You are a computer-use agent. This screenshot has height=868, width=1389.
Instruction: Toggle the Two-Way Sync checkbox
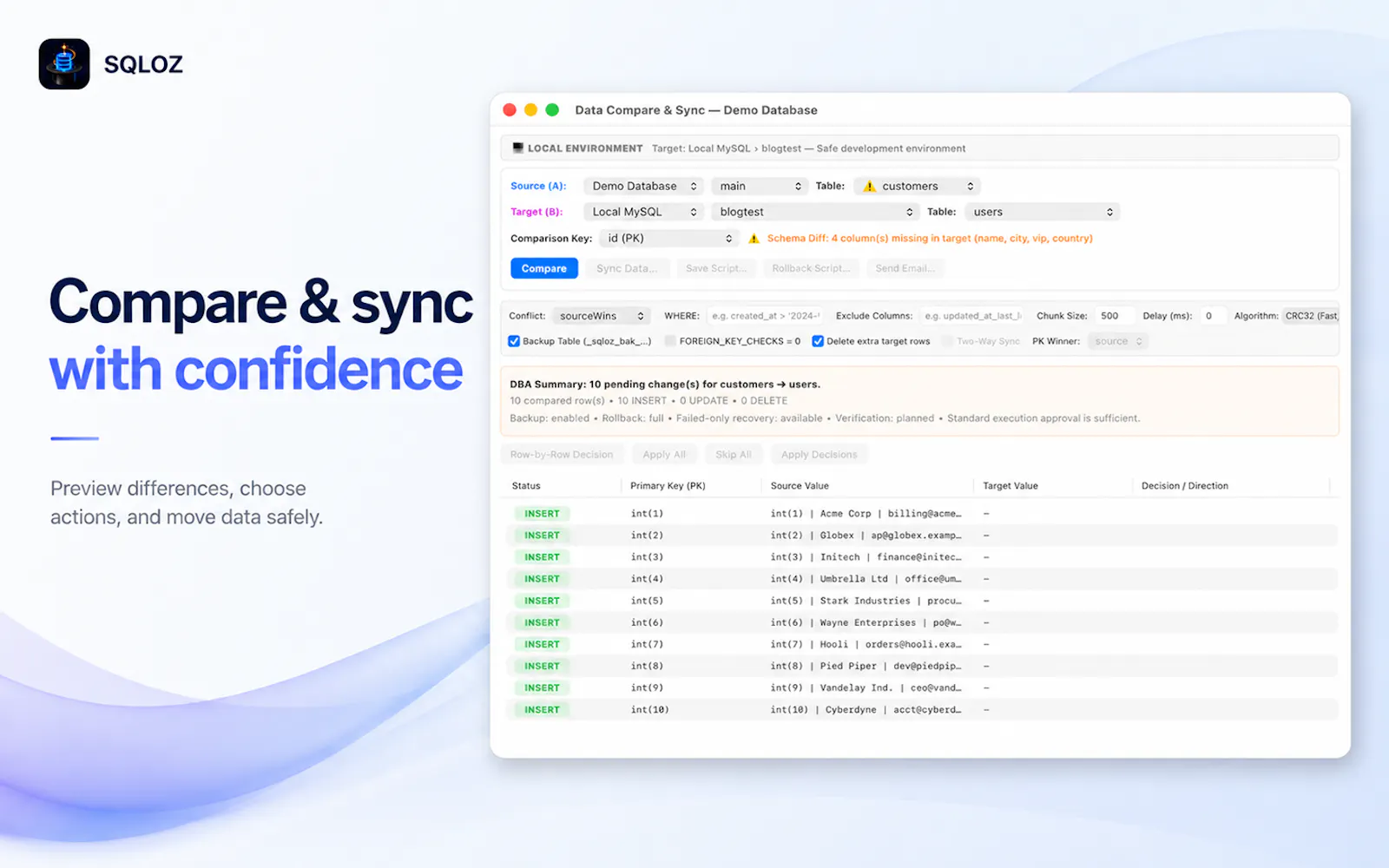pyautogui.click(x=947, y=341)
